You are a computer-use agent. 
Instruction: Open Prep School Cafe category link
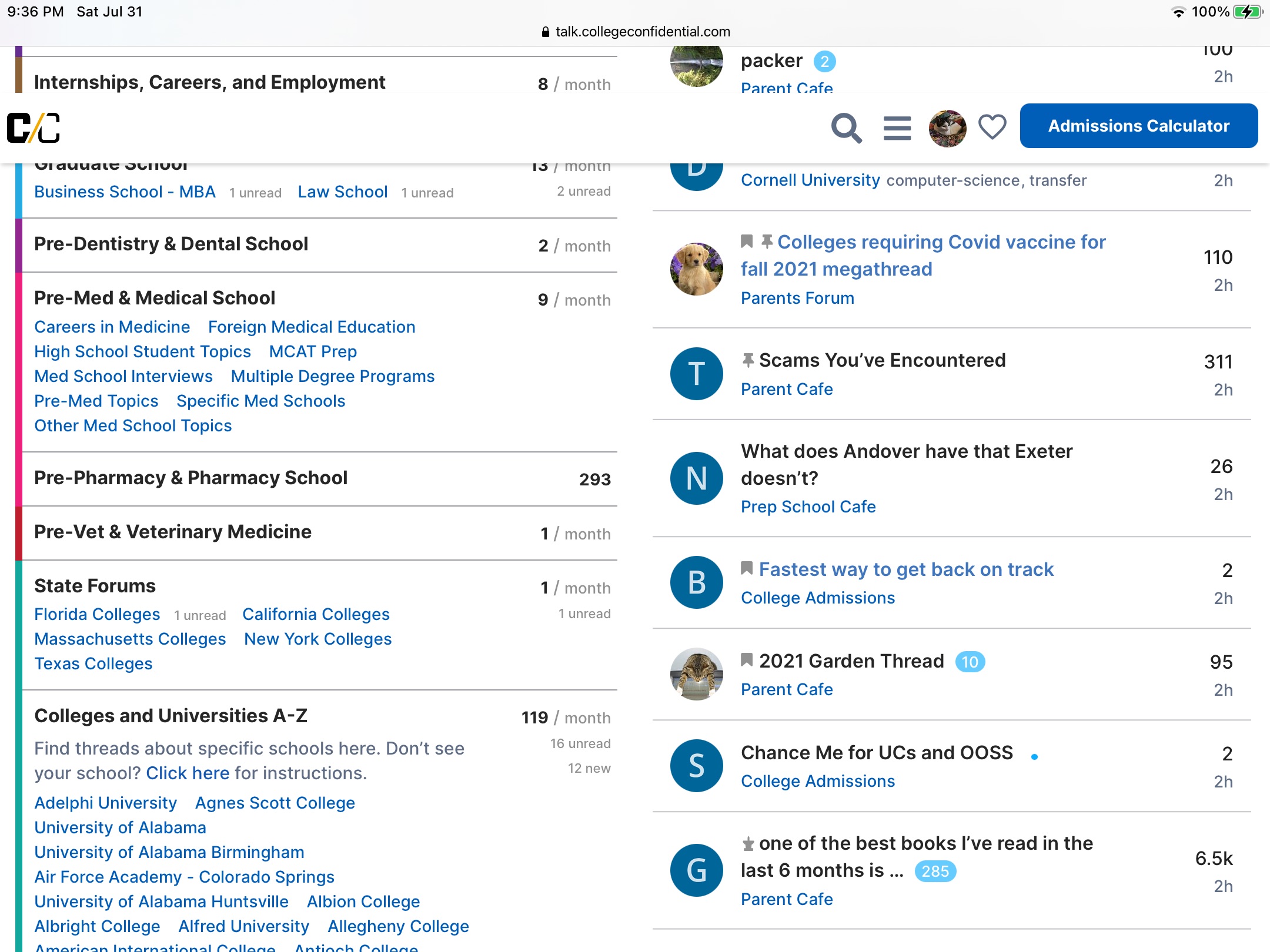tap(808, 507)
